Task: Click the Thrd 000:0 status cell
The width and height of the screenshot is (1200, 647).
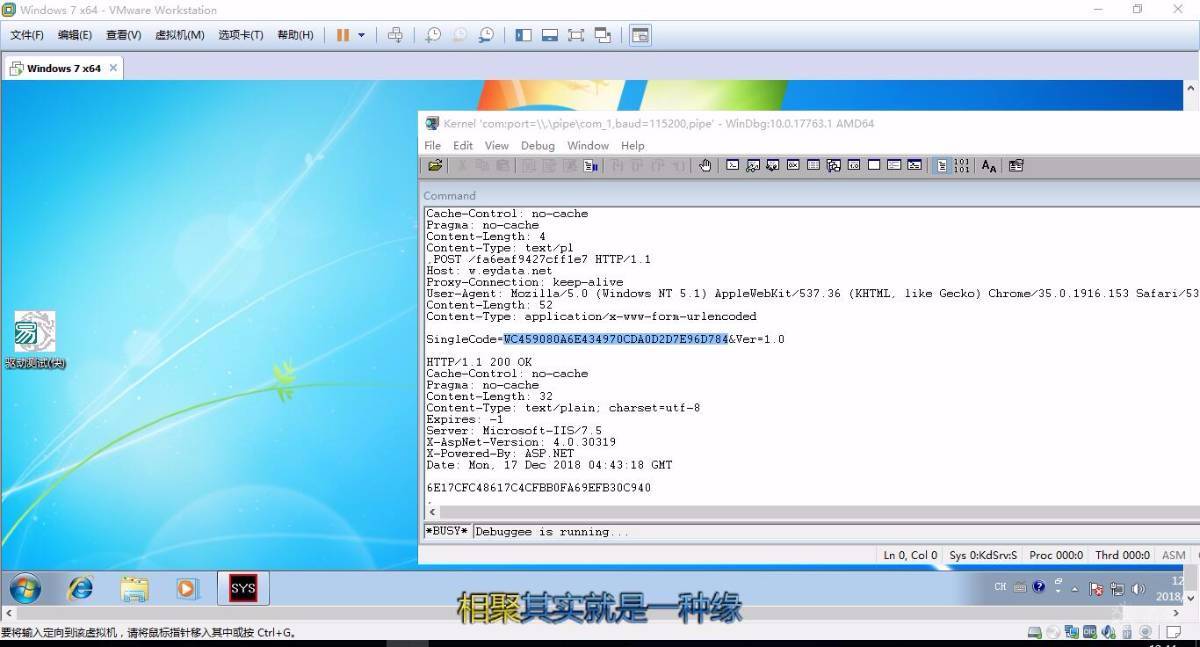Action: [x=1122, y=555]
